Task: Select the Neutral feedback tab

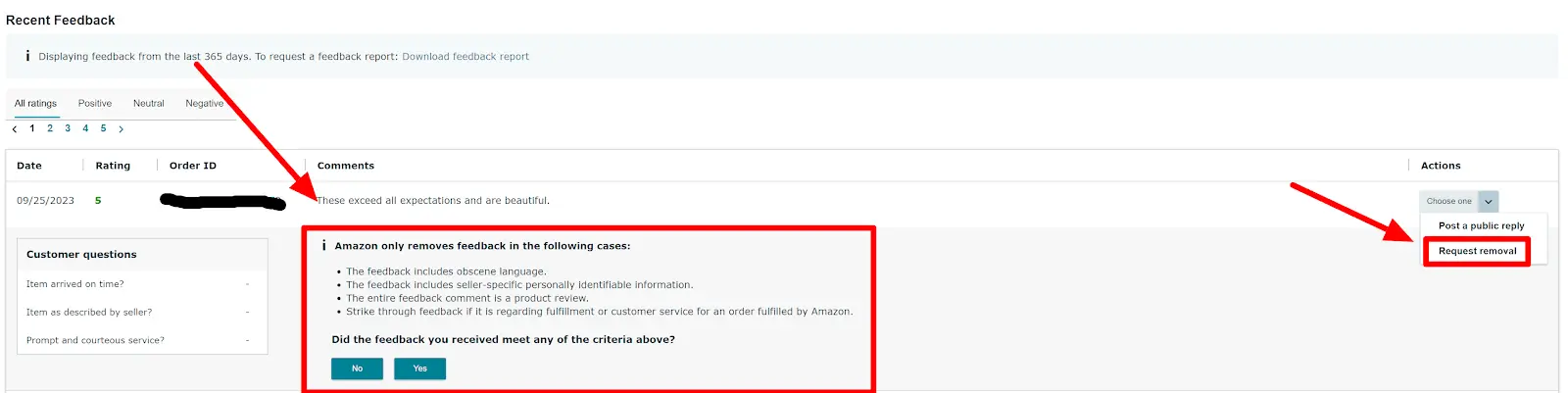Action: 149,103
